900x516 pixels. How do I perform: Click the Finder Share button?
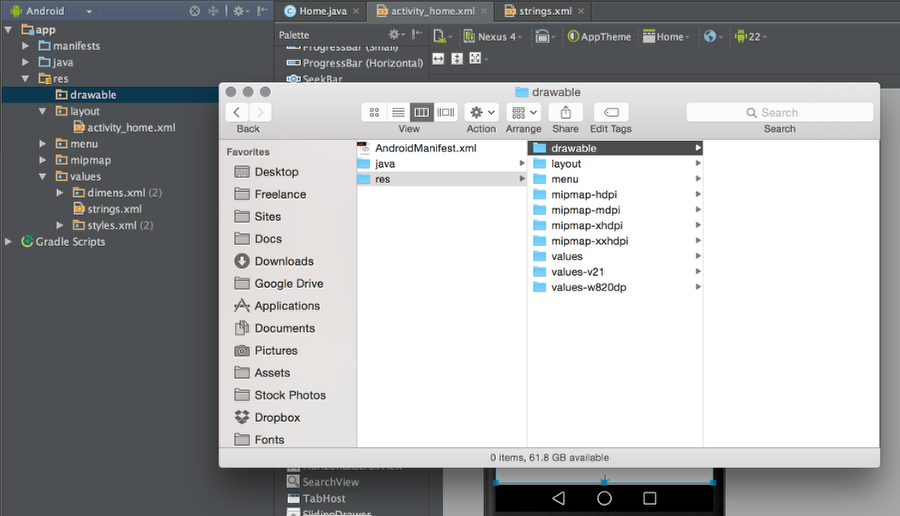565,112
